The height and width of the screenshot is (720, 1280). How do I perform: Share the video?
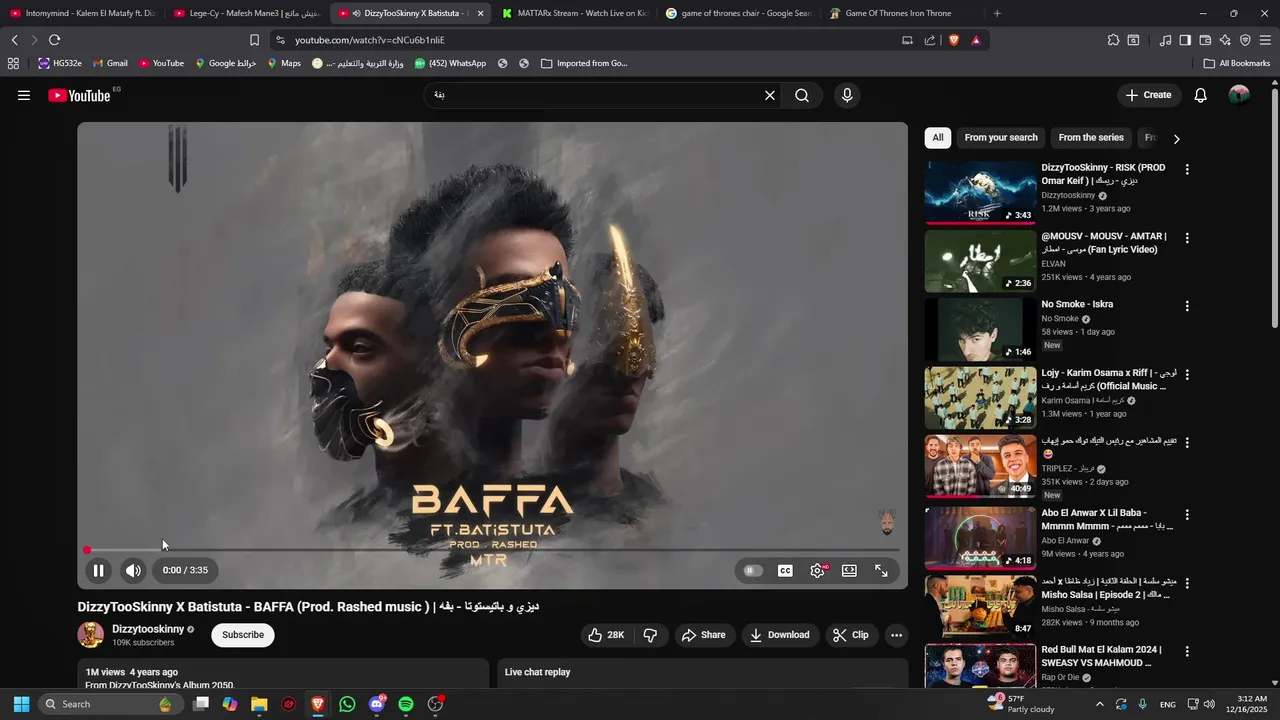(x=703, y=635)
